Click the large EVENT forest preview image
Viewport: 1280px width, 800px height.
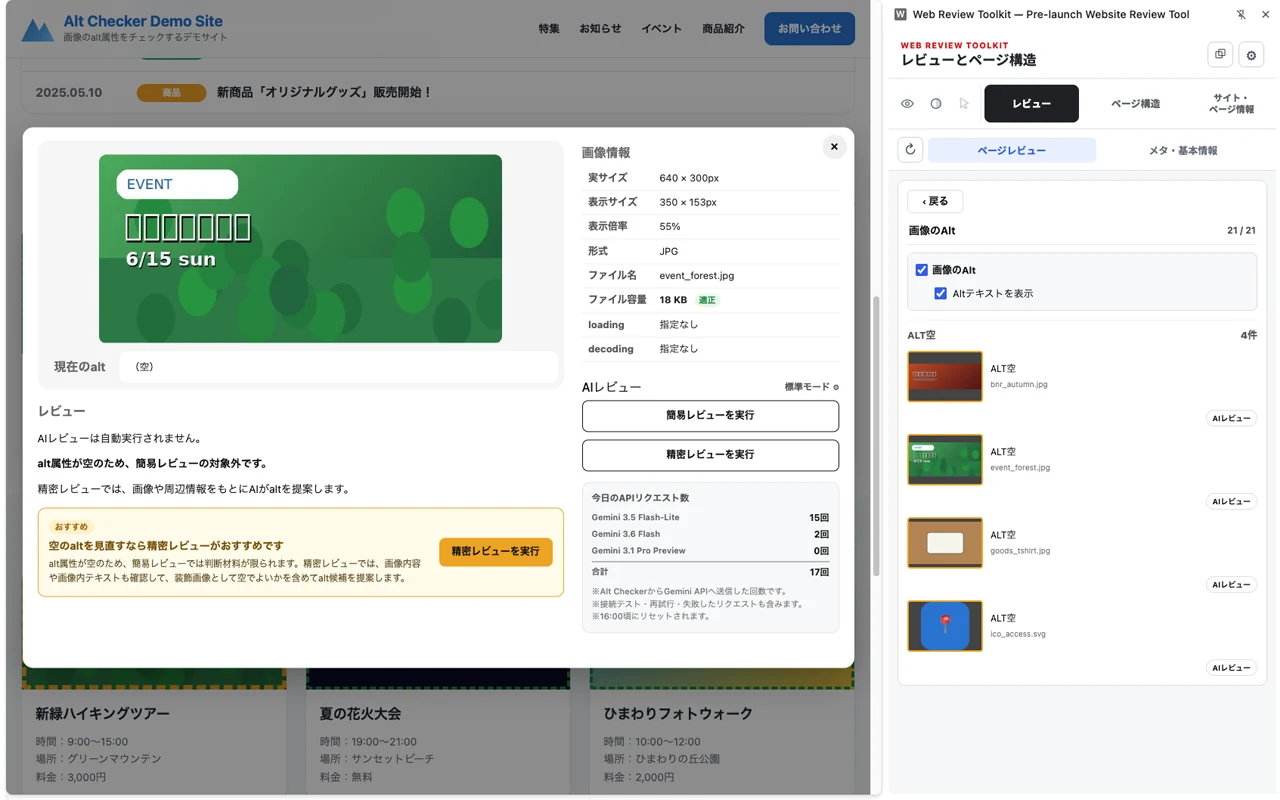[300, 249]
